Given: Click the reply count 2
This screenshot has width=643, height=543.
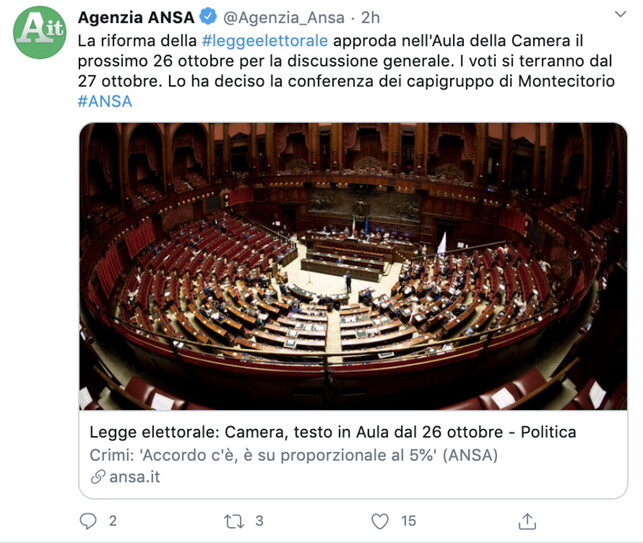Looking at the screenshot, I should click(113, 521).
